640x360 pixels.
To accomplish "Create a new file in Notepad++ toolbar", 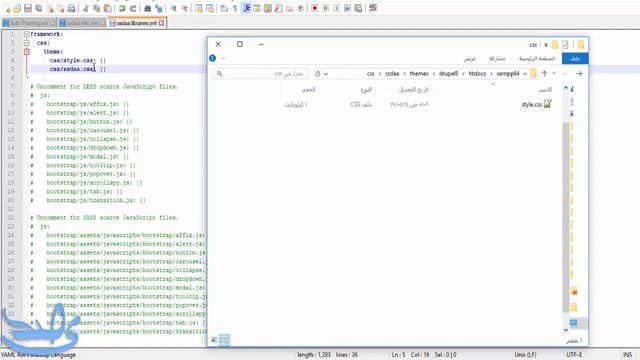I will 7,9.
